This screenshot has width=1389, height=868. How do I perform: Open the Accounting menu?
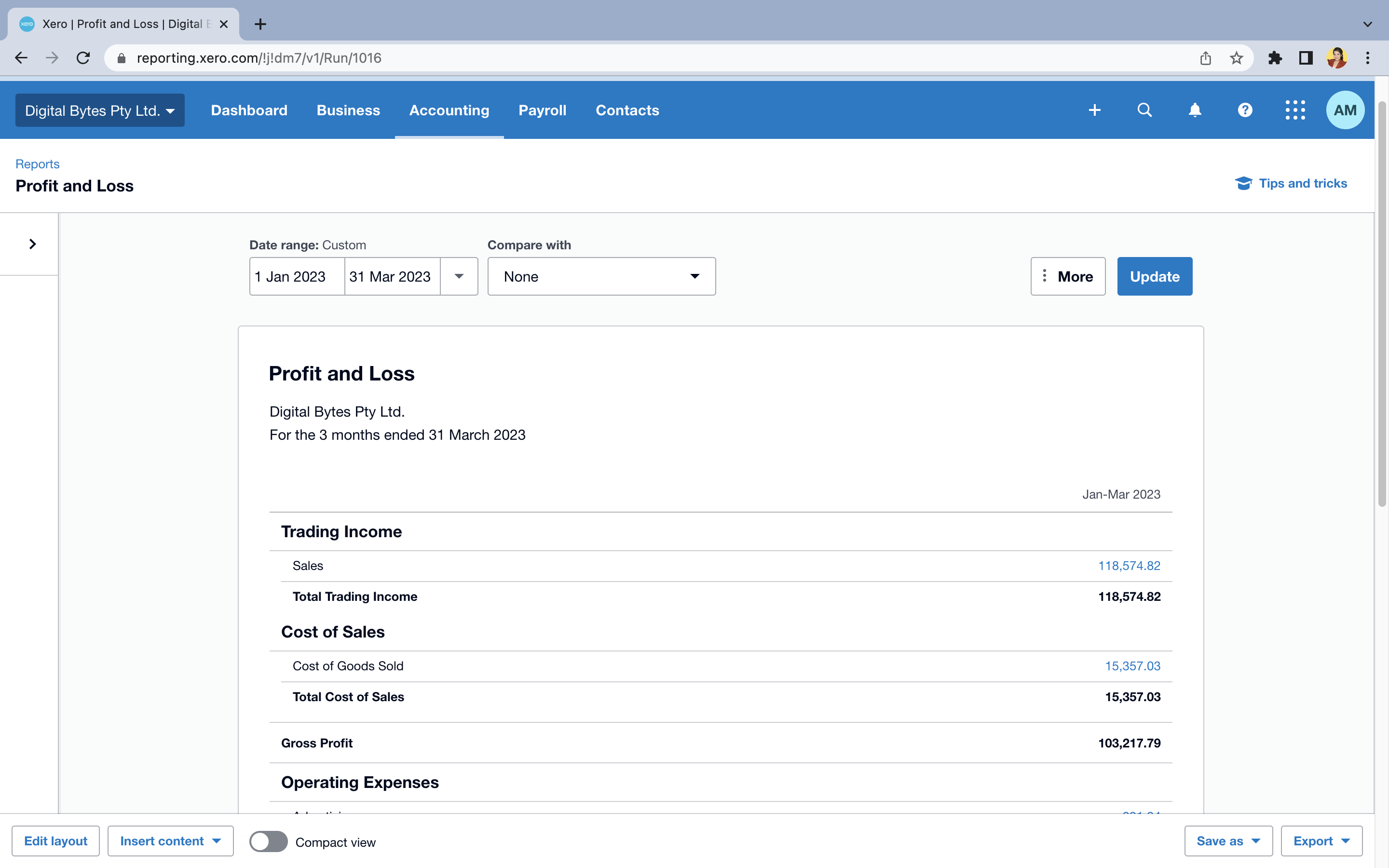(449, 110)
